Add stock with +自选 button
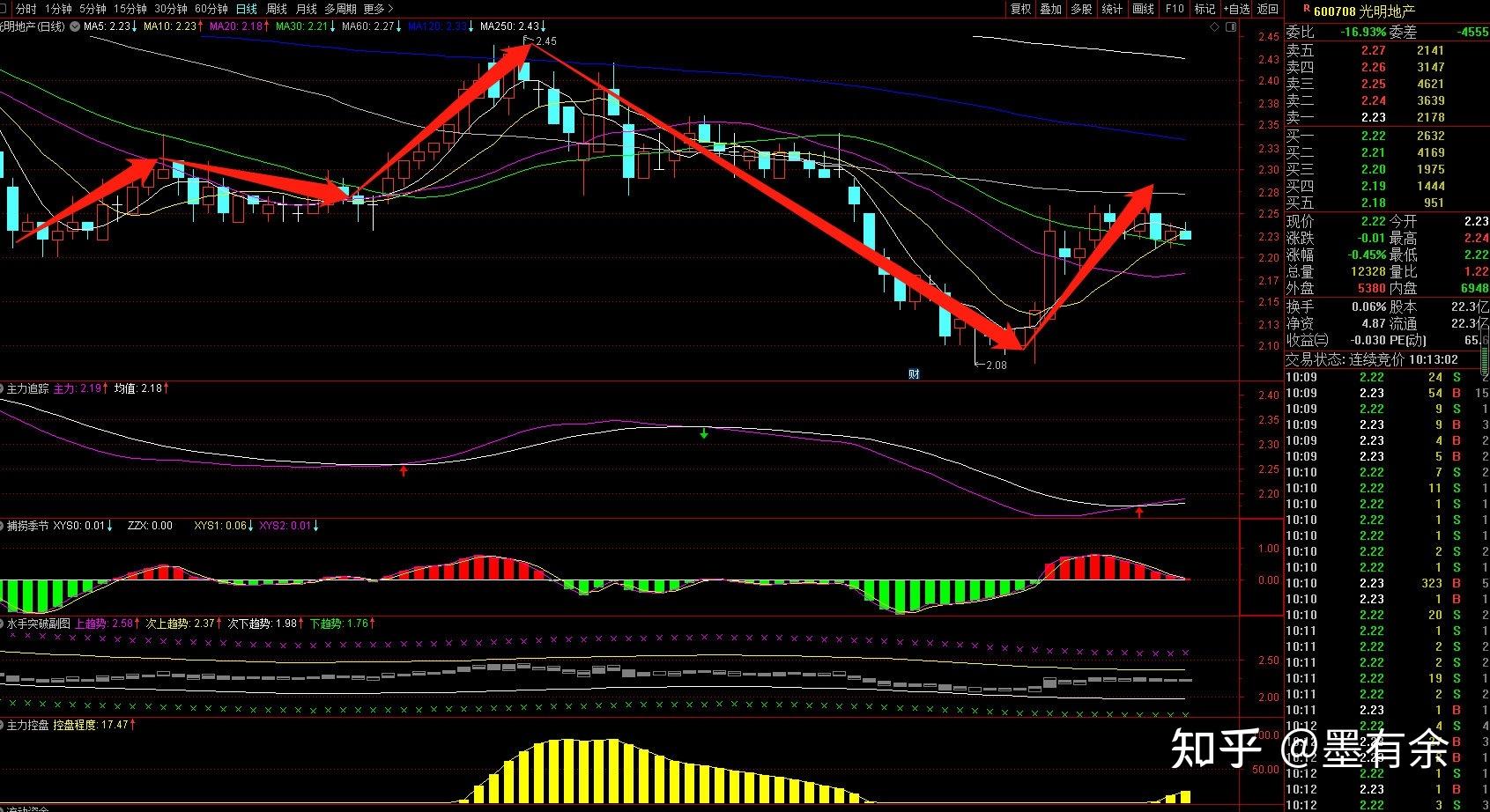The height and width of the screenshot is (812, 1490). (1237, 9)
